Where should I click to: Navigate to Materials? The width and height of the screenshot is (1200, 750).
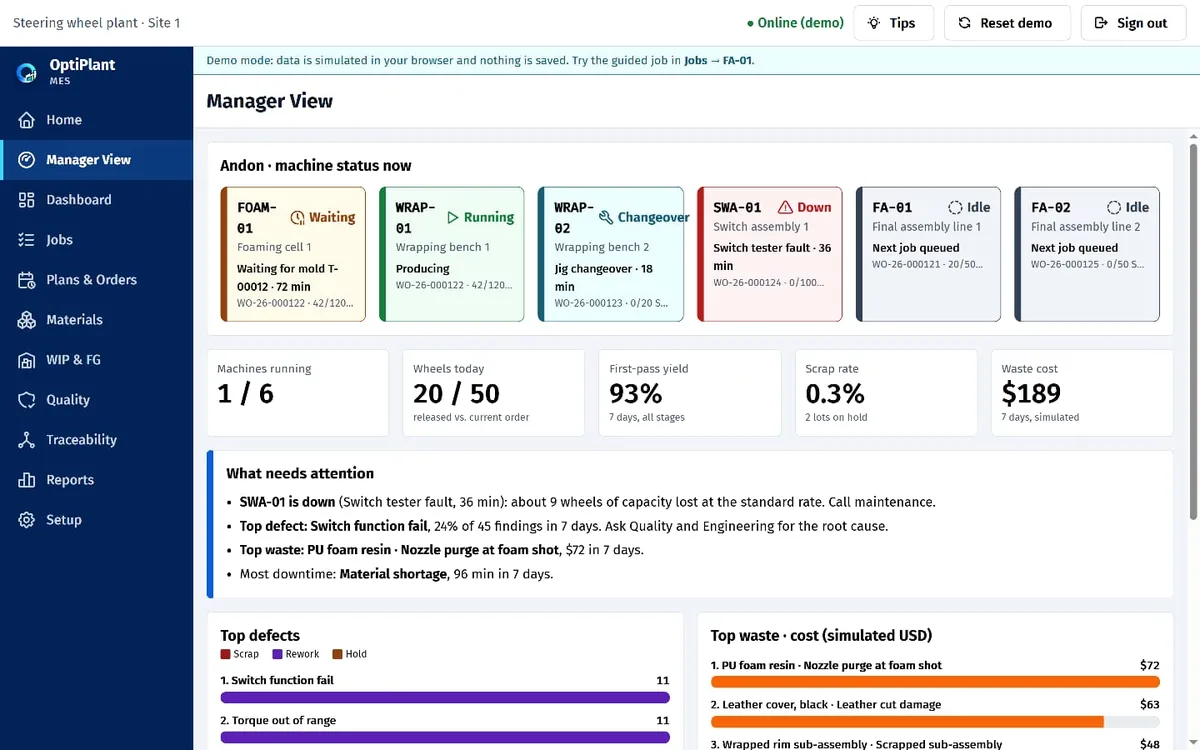click(96, 320)
